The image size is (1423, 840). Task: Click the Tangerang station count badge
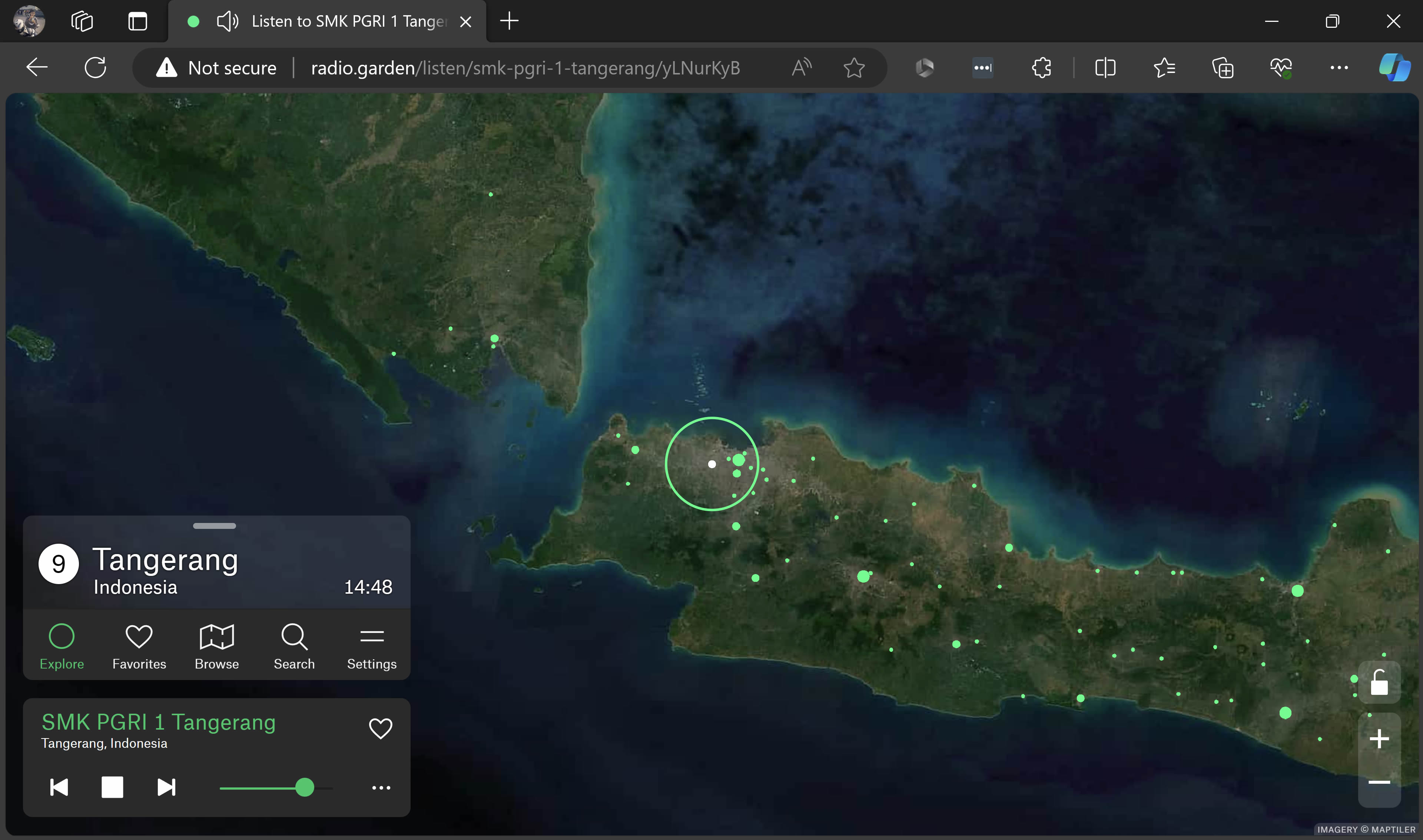[58, 564]
